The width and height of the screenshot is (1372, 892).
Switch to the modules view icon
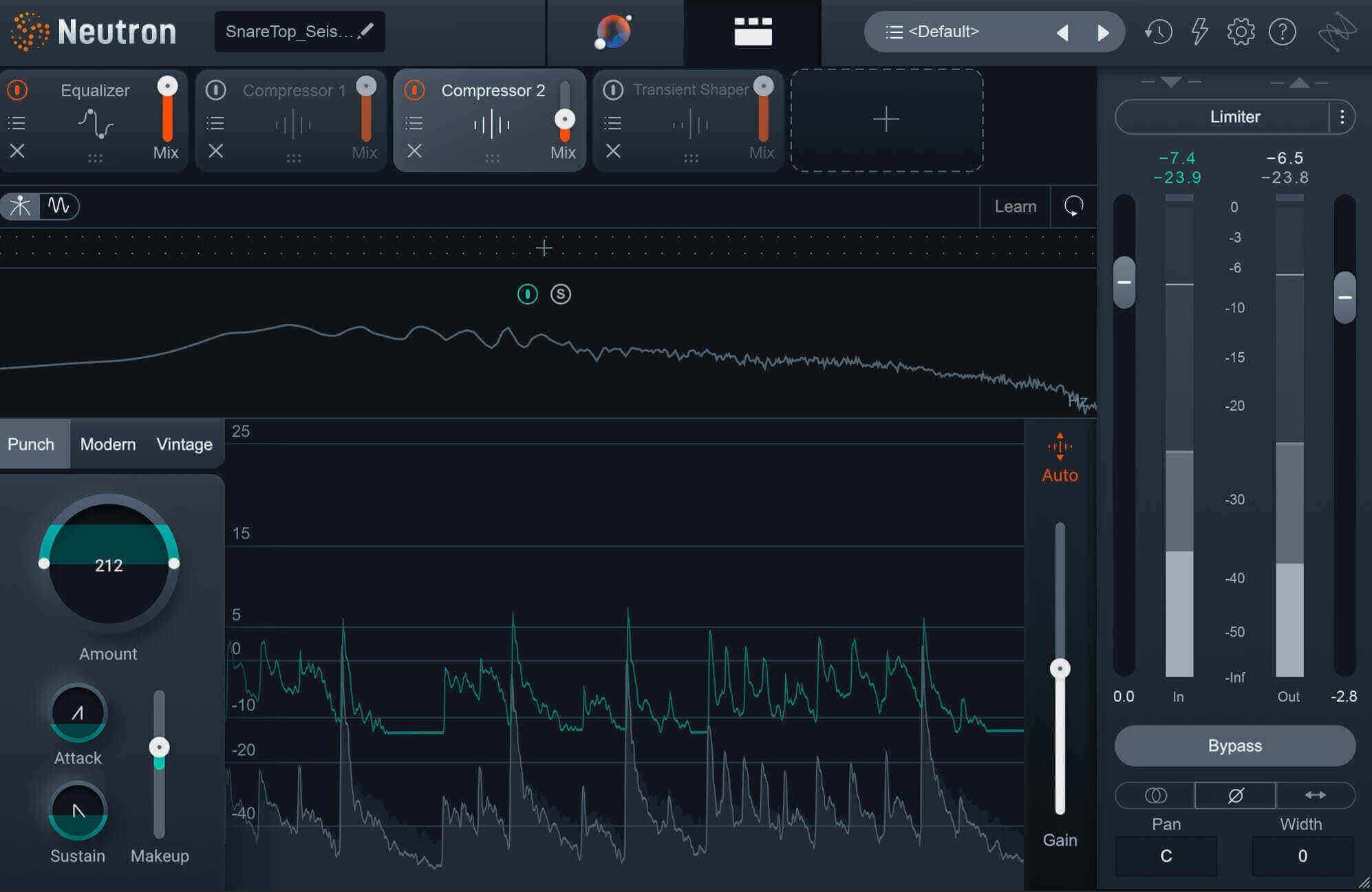tap(753, 32)
